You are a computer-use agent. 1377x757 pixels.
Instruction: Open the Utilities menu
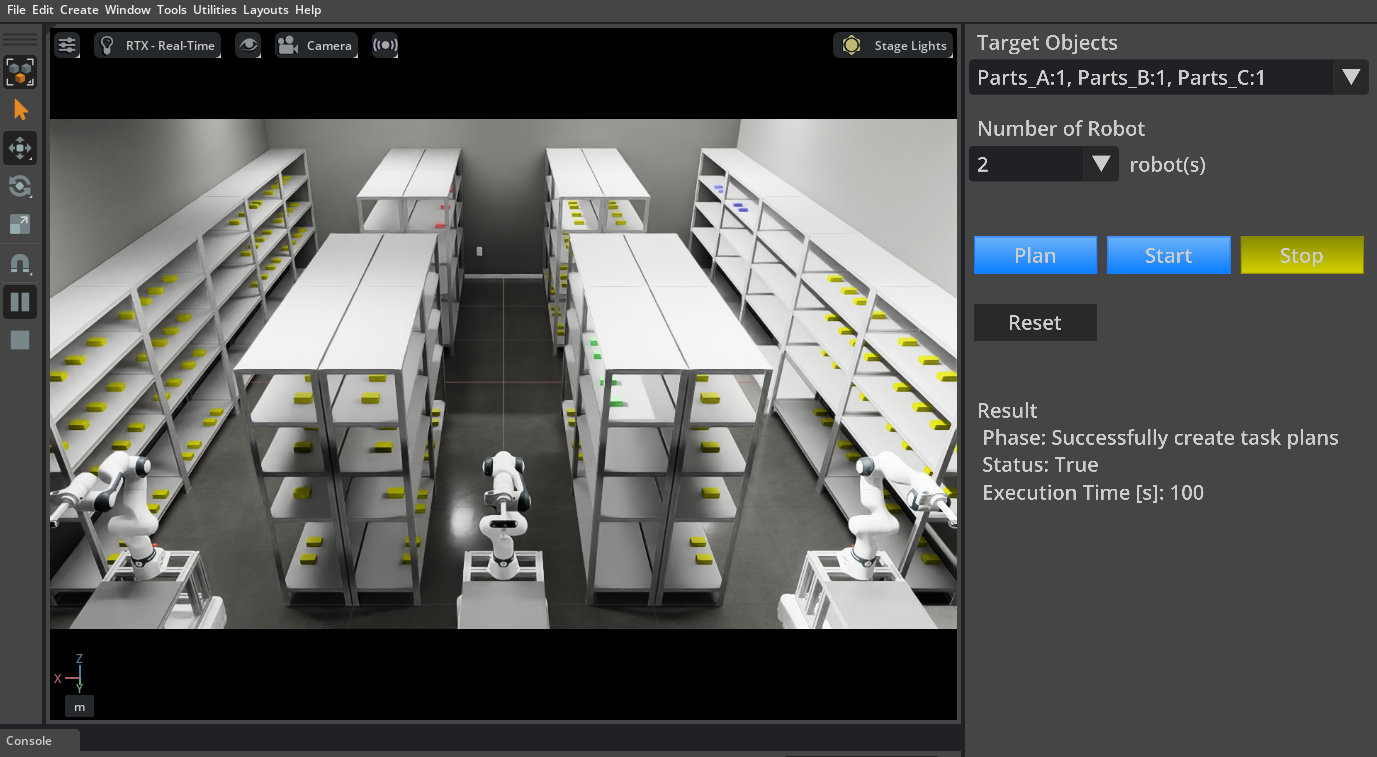pyautogui.click(x=214, y=10)
